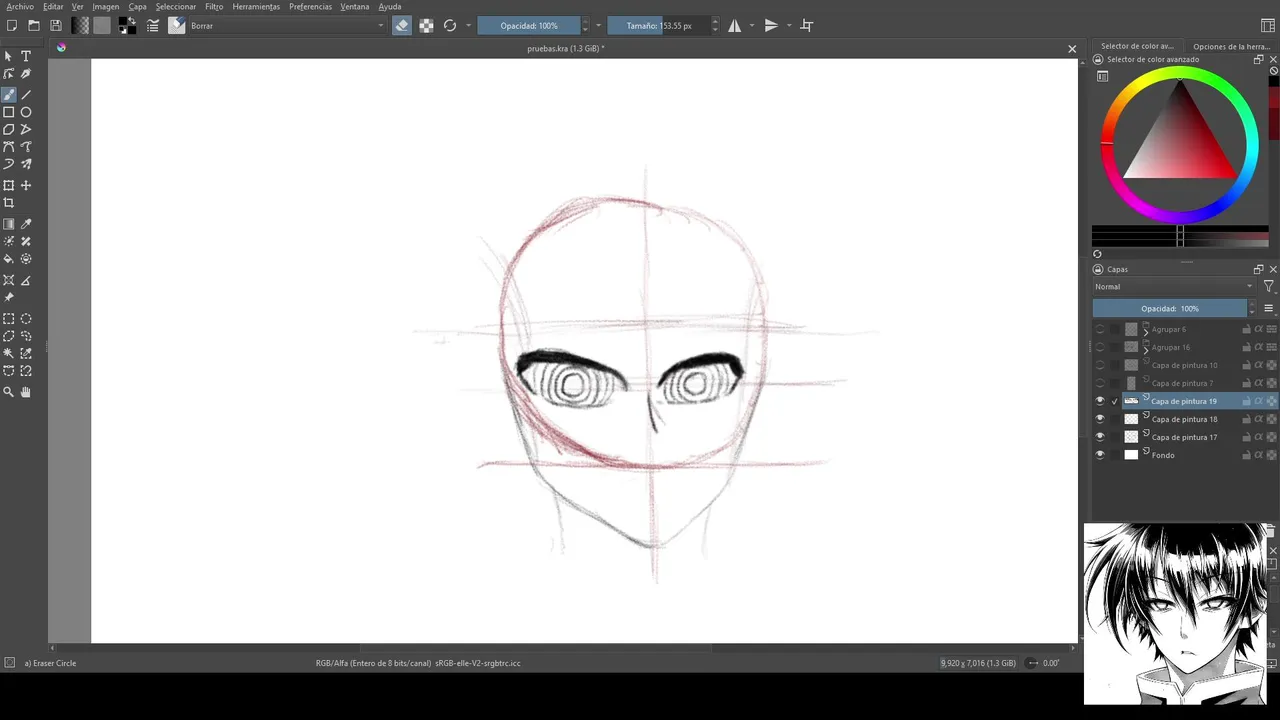
Task: Select the Ellipse shape tool
Action: [x=26, y=112]
